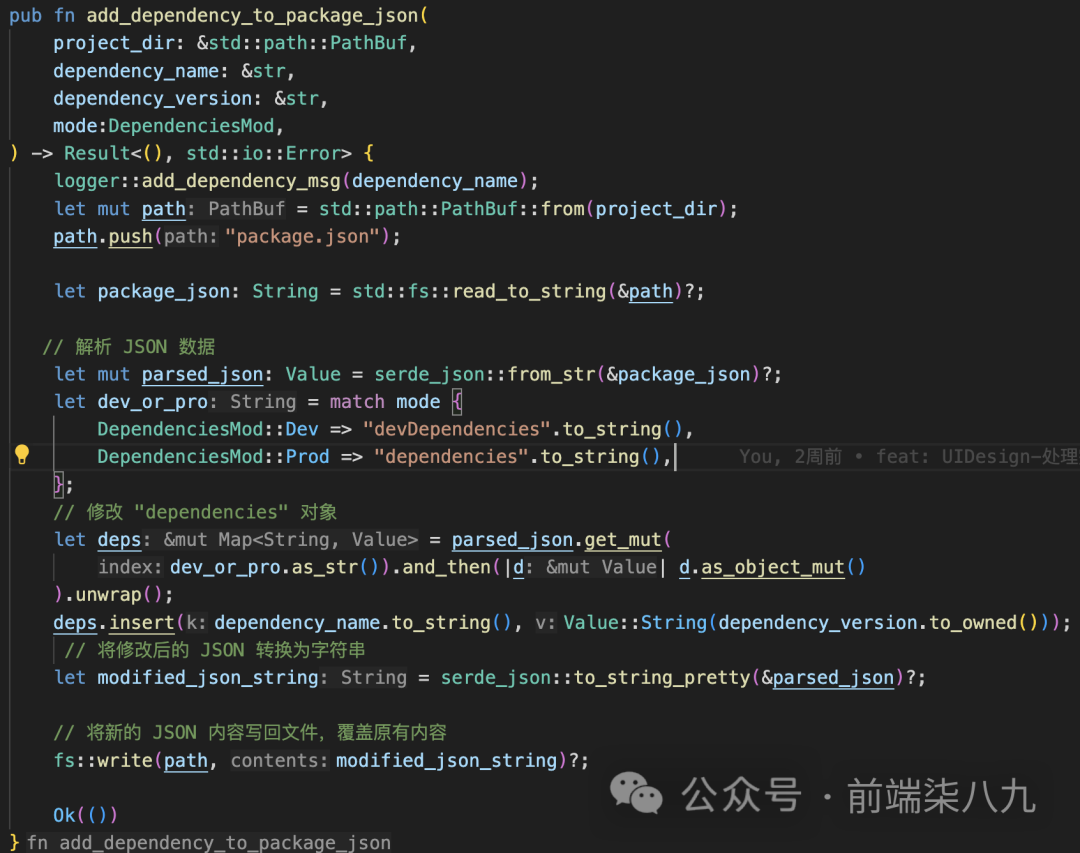This screenshot has height=853, width=1080.
Task: Click the "to_string_pretty" function call
Action: [662, 677]
